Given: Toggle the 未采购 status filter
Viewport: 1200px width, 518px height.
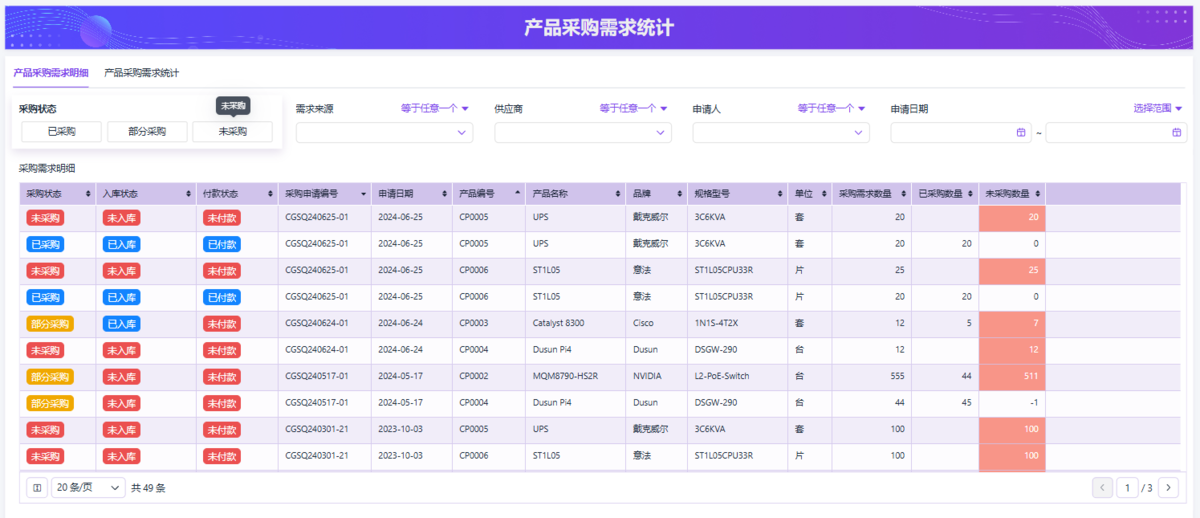Looking at the screenshot, I should pos(232,131).
